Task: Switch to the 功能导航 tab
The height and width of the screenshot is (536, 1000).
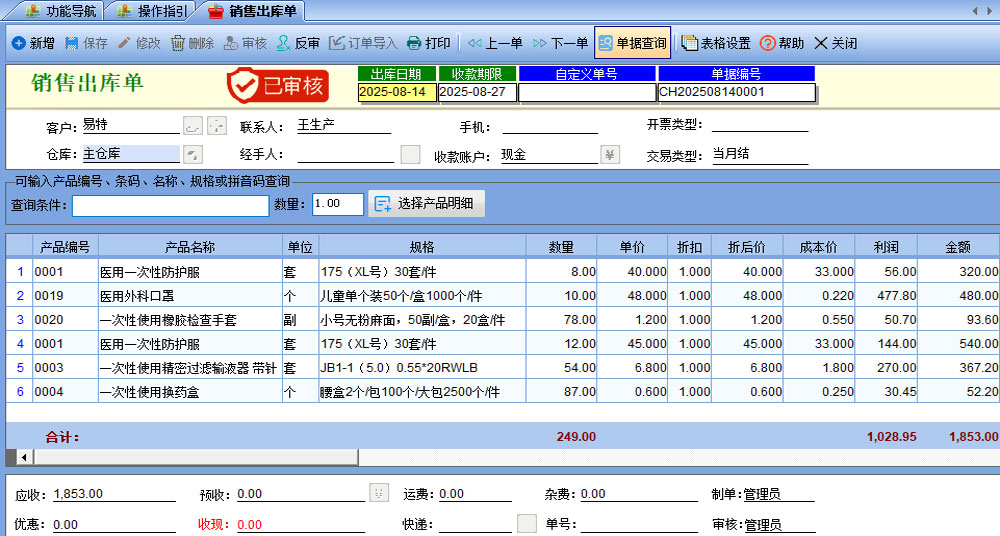Action: tap(61, 11)
